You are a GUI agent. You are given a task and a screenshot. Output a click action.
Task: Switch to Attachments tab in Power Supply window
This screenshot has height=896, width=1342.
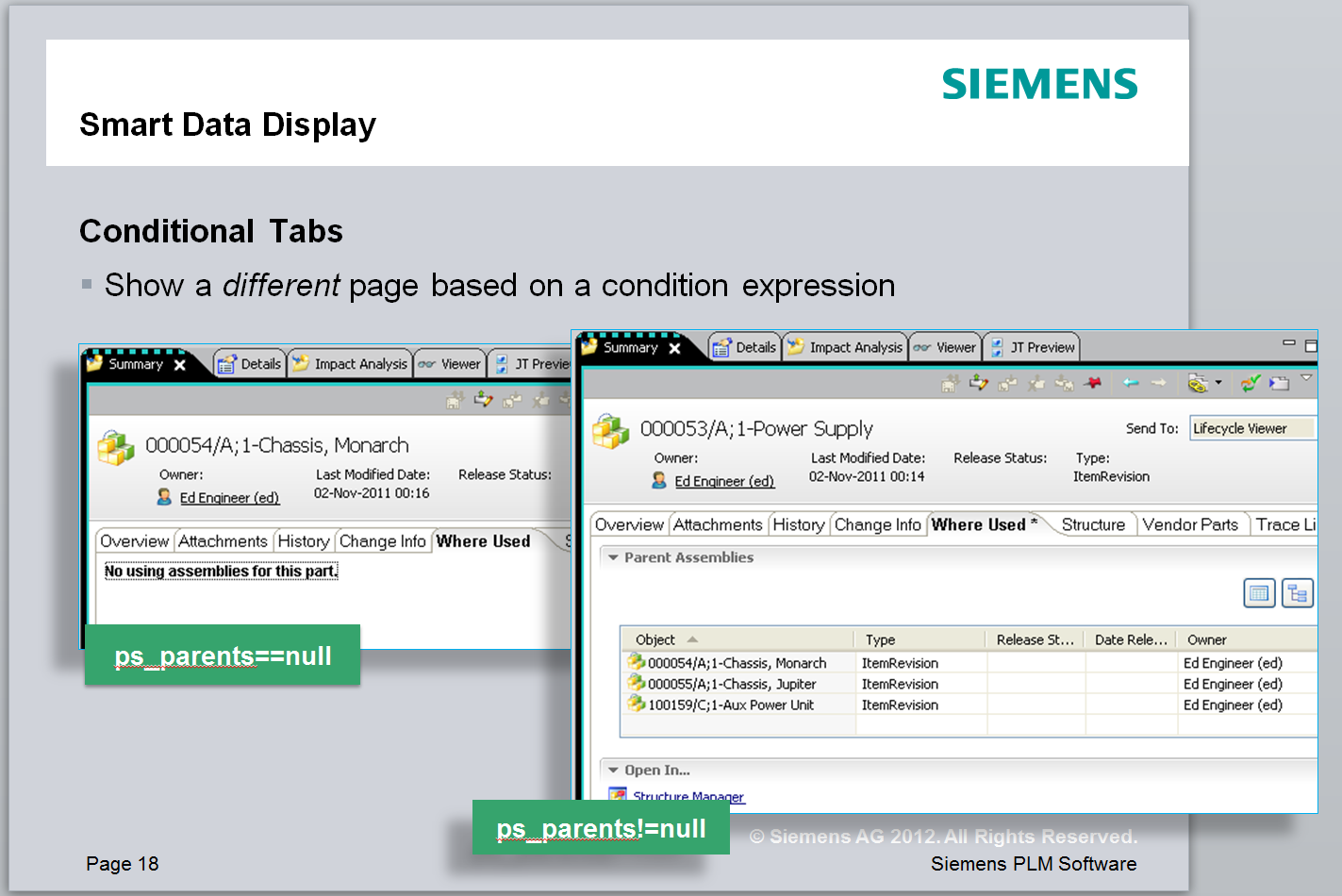coord(718,524)
